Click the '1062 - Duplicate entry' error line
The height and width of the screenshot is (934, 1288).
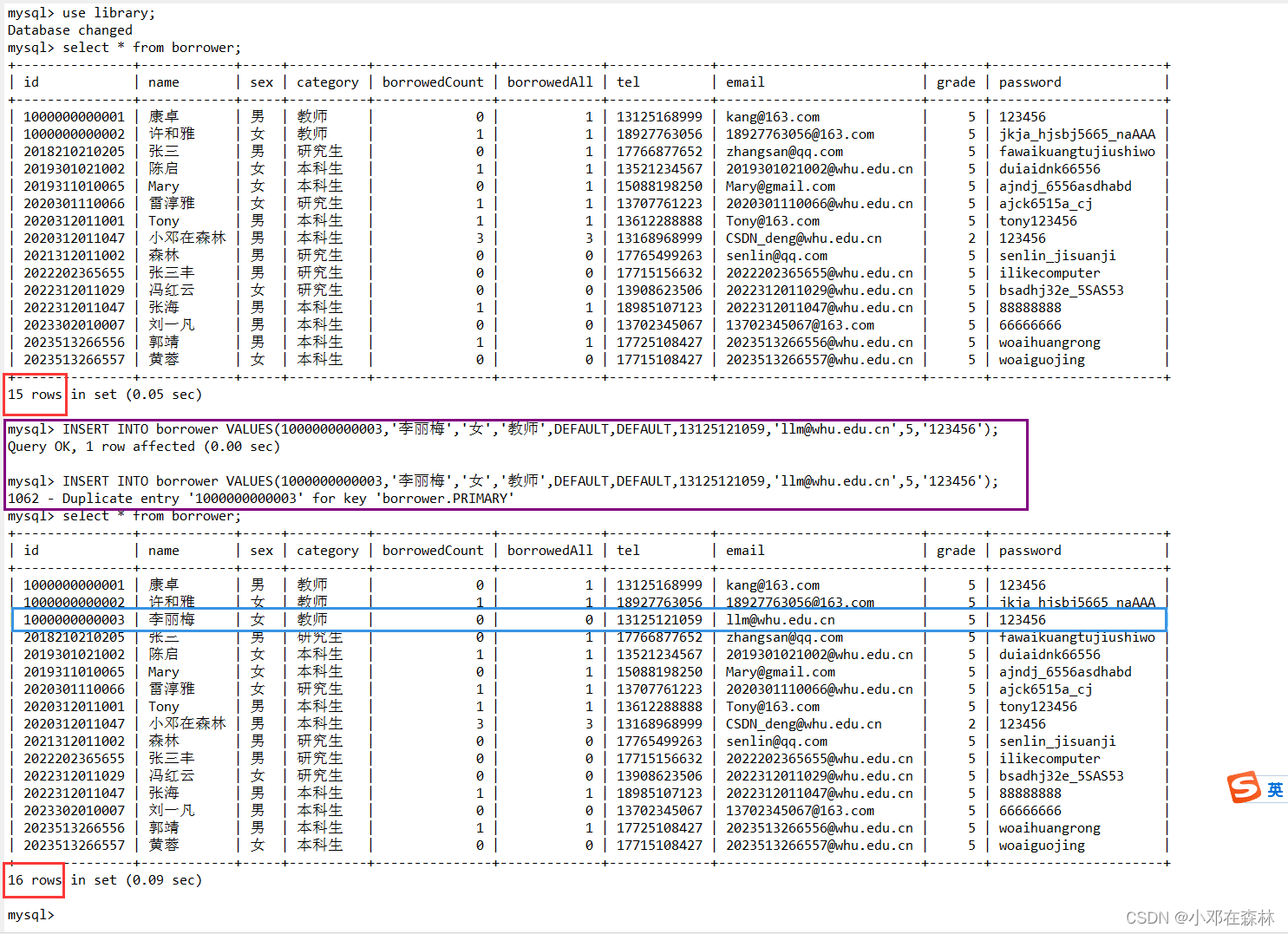point(261,499)
